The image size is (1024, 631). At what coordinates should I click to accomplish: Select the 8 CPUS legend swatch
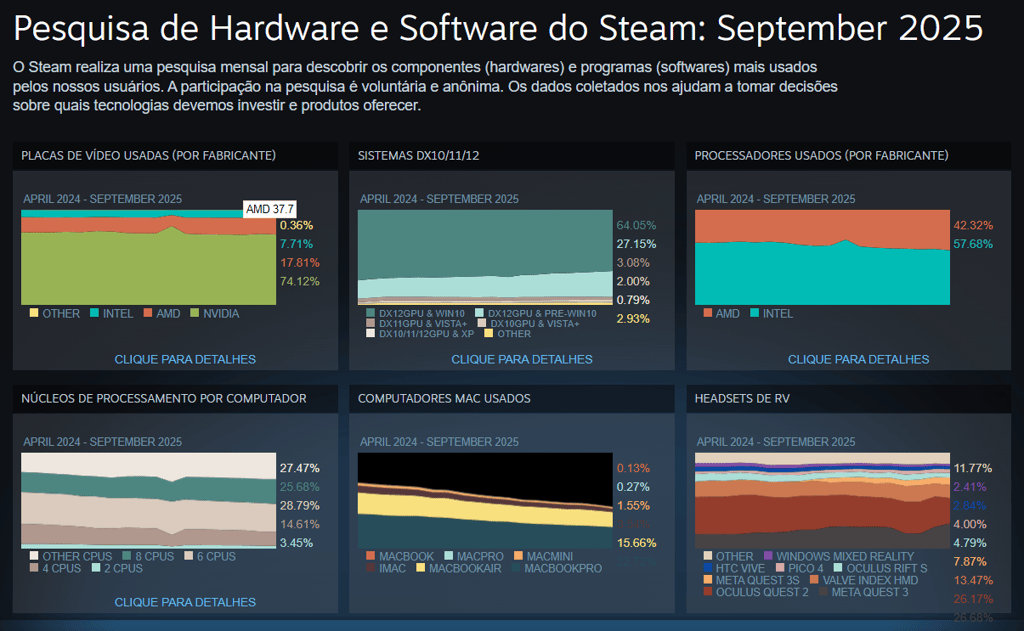click(127, 556)
